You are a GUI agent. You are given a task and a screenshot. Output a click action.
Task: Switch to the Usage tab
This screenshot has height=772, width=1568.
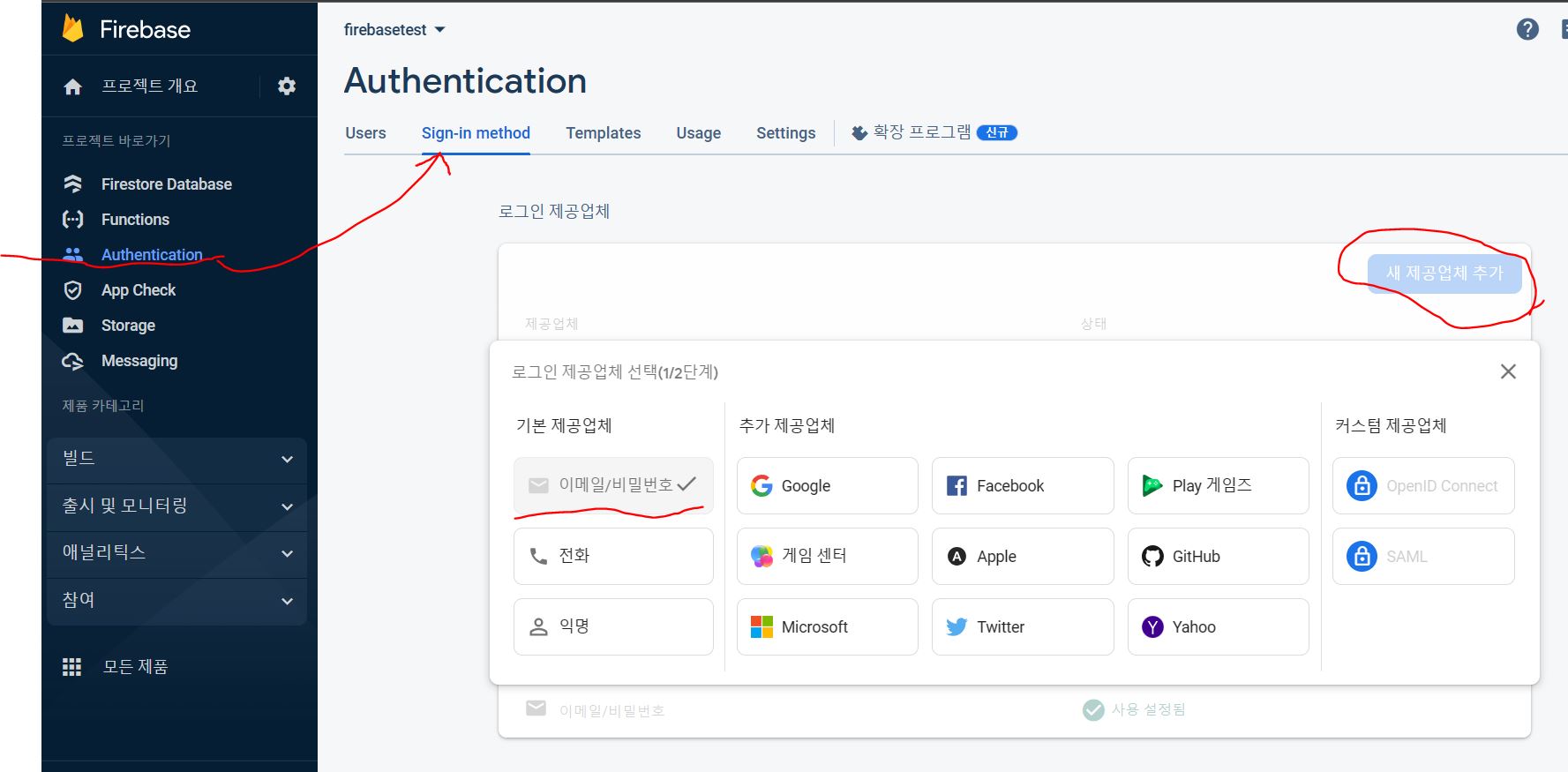699,133
